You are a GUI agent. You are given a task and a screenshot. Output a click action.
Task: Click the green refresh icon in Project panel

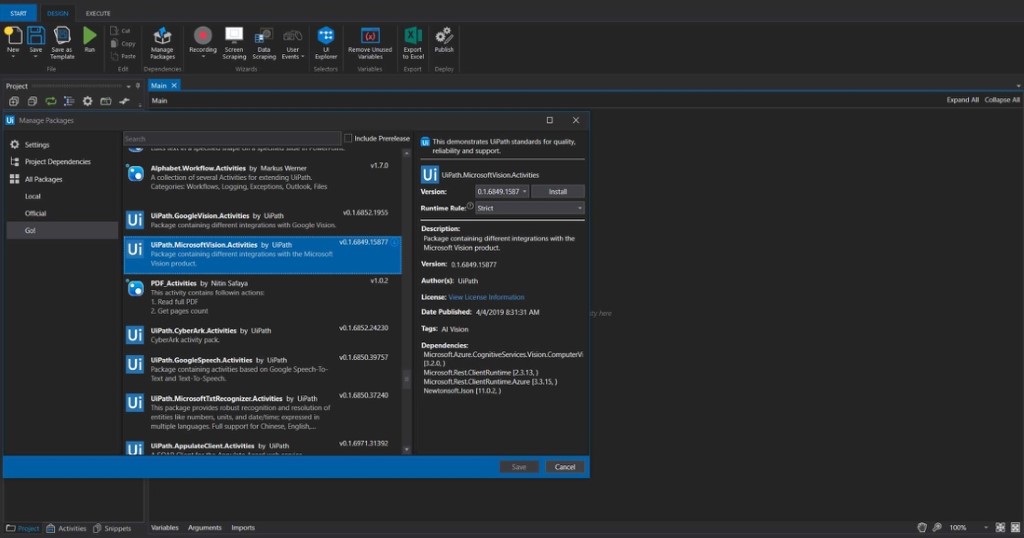click(50, 101)
